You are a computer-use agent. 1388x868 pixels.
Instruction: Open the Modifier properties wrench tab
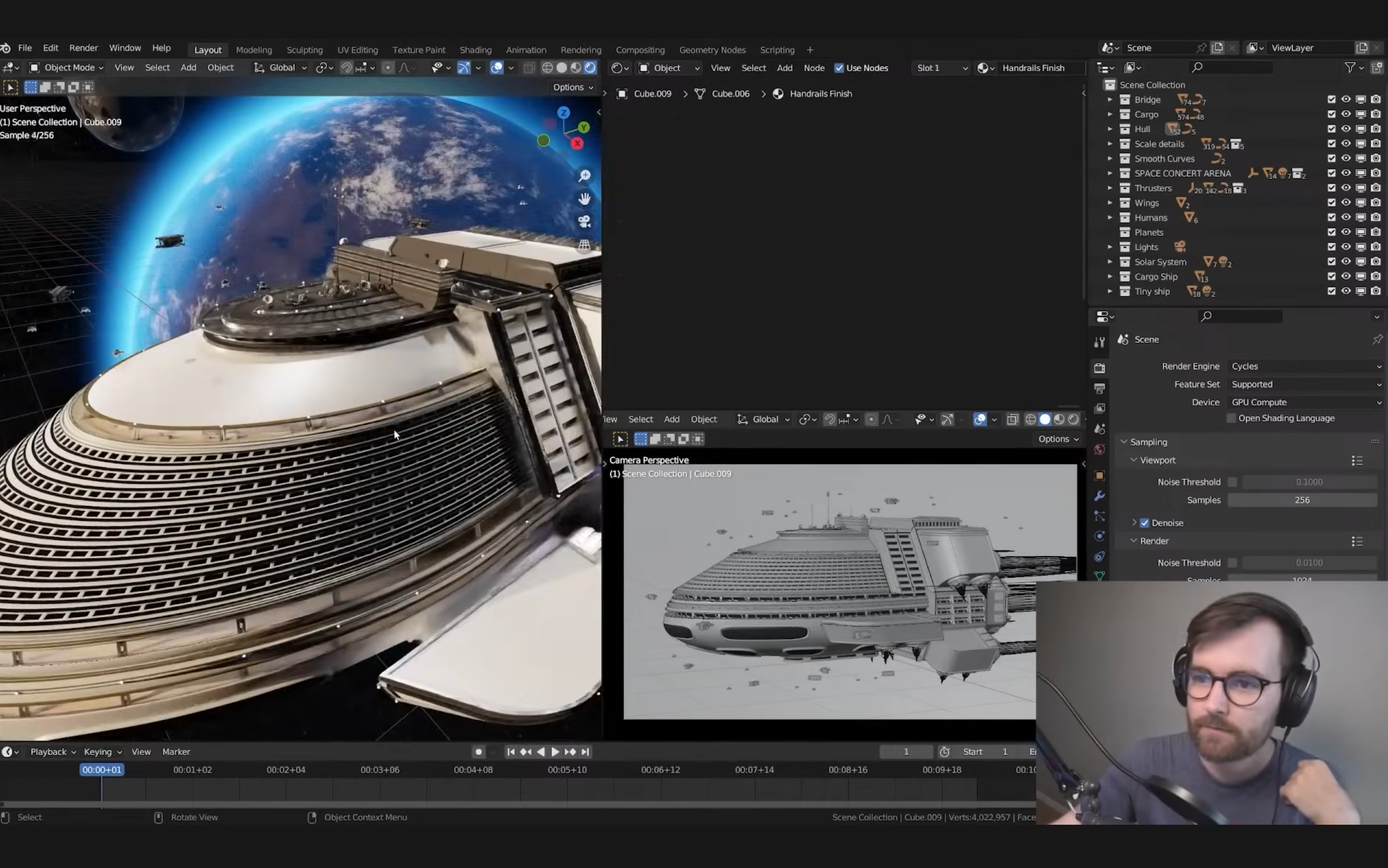1099,496
